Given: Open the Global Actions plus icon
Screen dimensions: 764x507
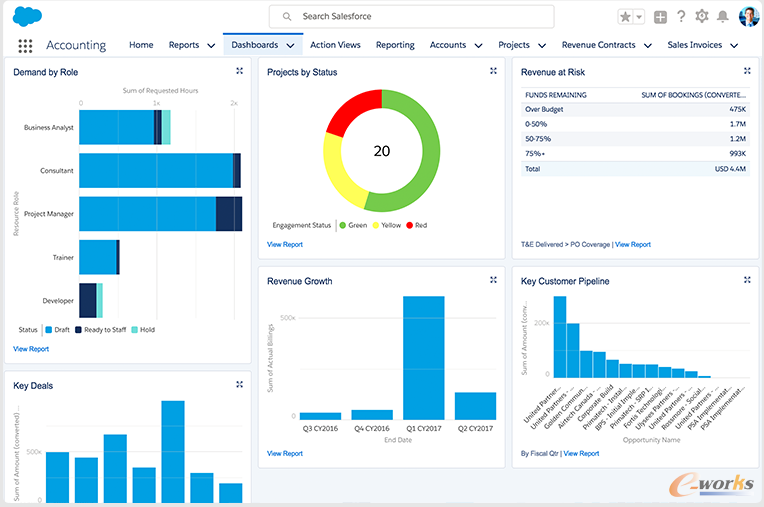Looking at the screenshot, I should click(660, 18).
